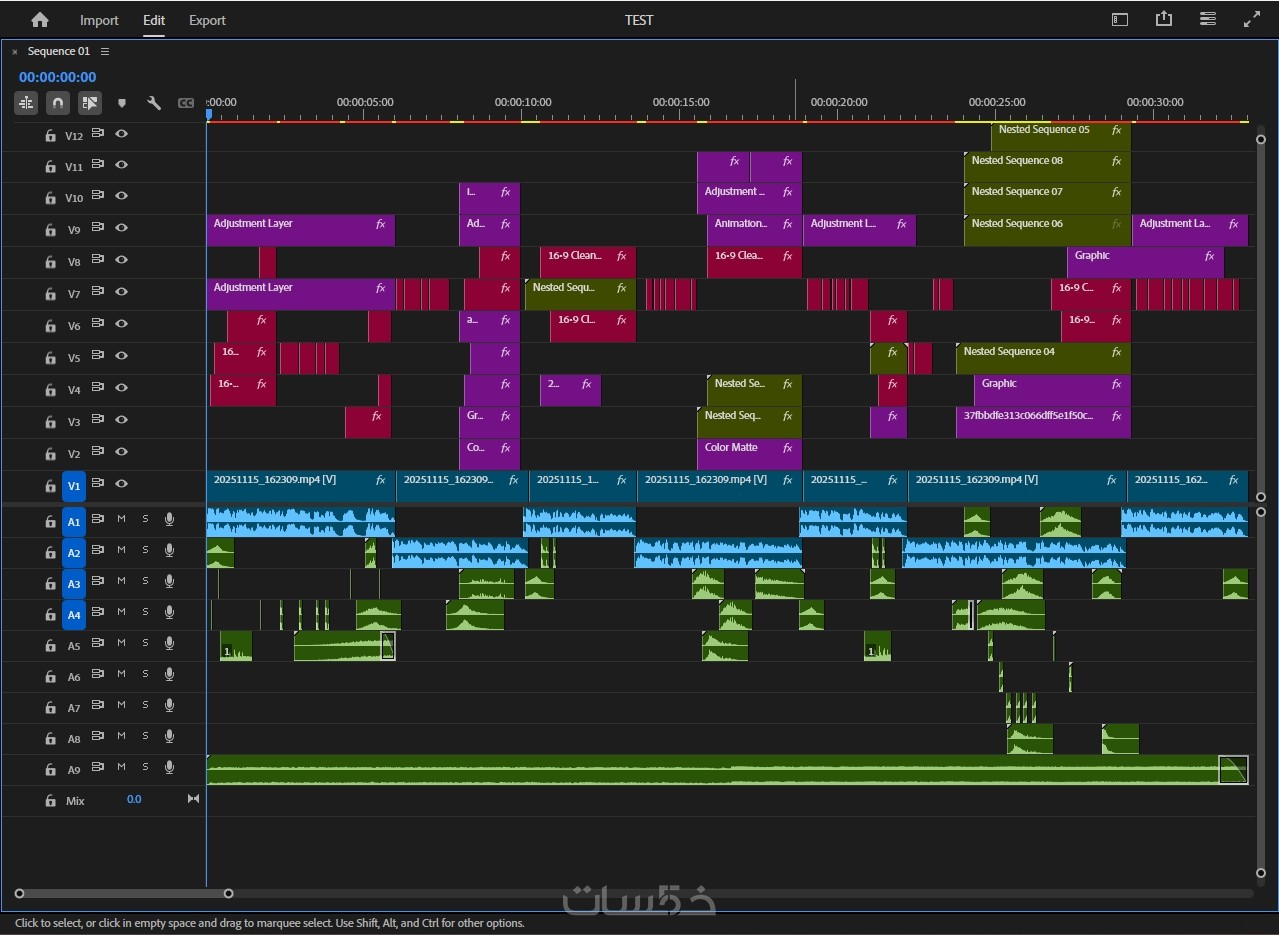
Task: Select the Nested Sequence 05 clip
Action: coord(1061,135)
